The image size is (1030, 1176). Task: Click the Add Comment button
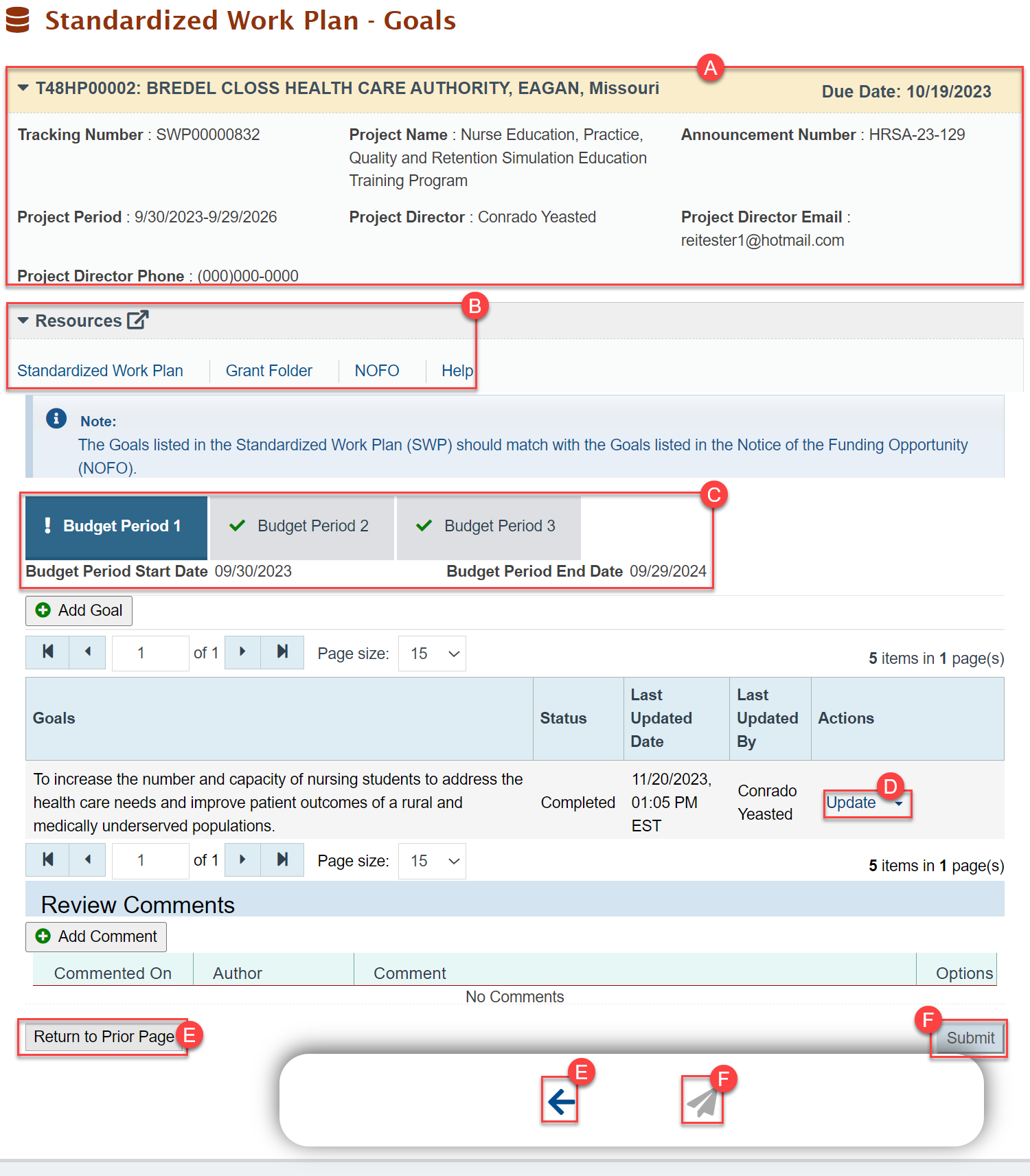tap(96, 936)
